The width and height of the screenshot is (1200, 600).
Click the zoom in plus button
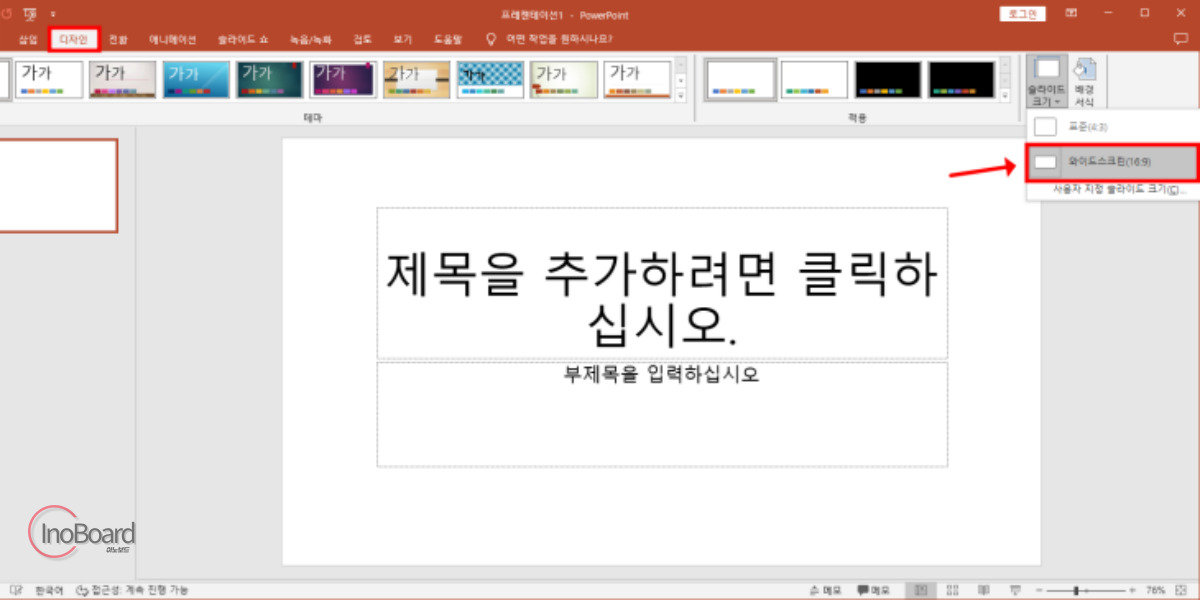1132,590
